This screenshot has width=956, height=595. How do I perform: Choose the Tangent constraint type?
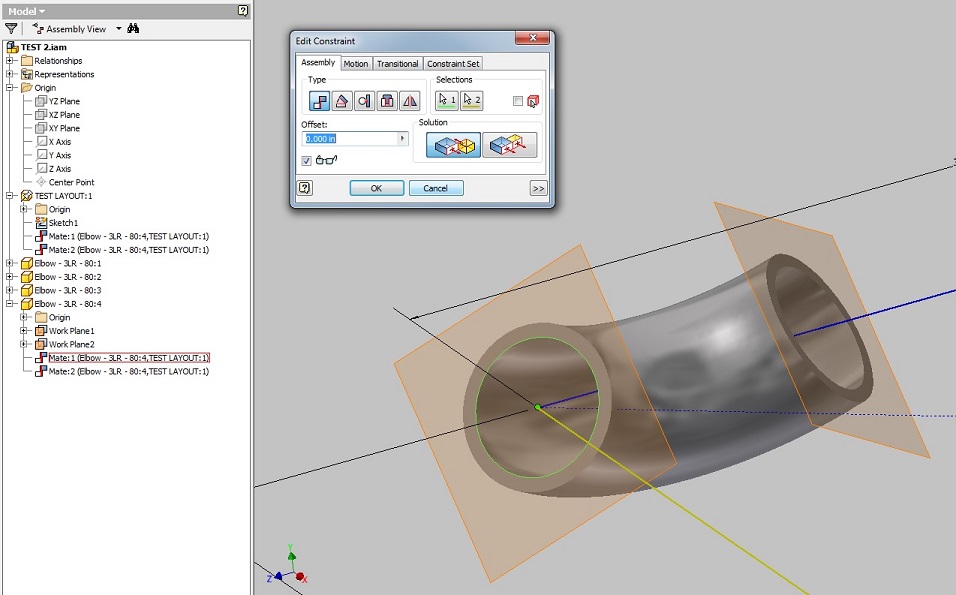click(x=364, y=100)
